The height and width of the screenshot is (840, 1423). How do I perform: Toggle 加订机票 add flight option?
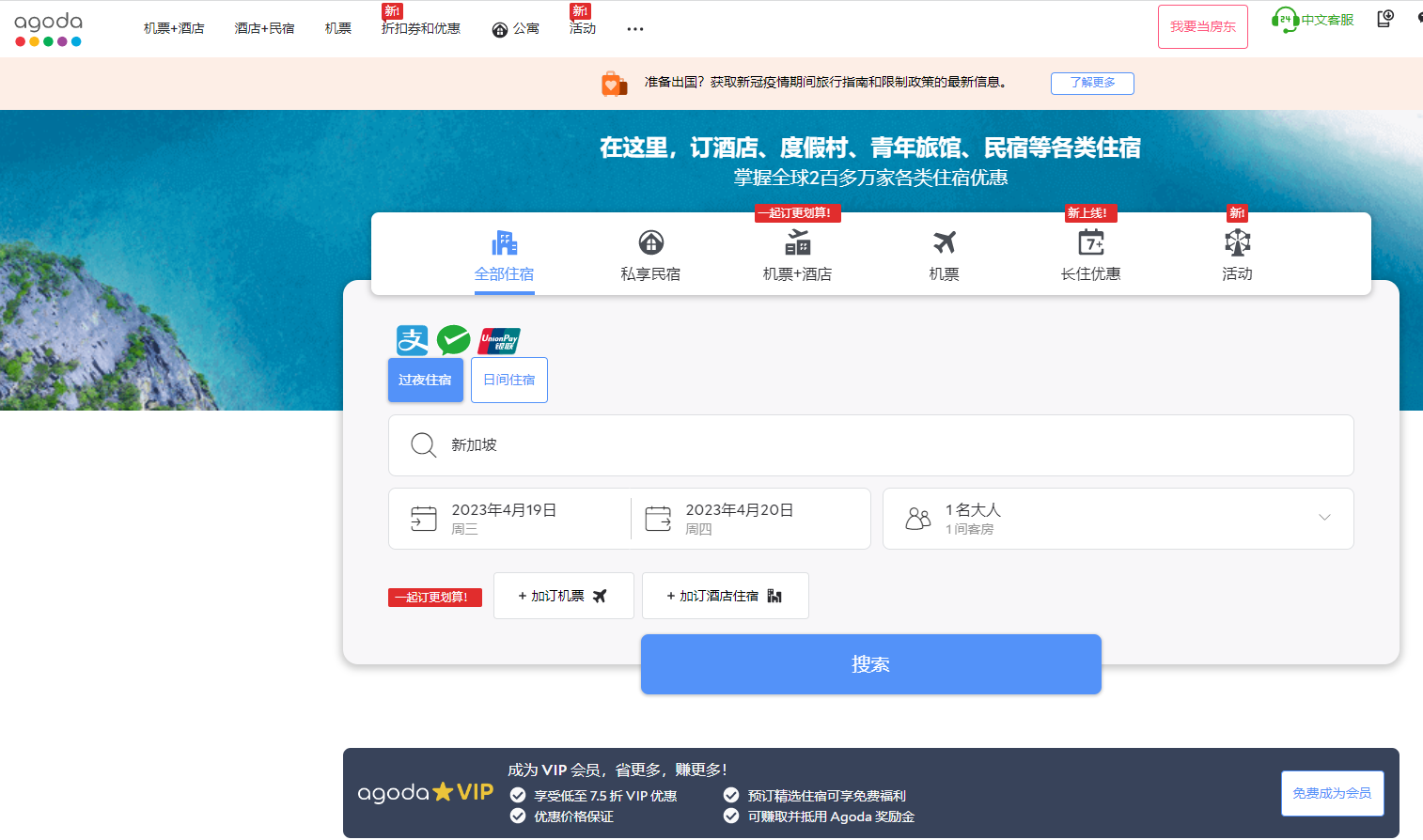pyautogui.click(x=563, y=596)
